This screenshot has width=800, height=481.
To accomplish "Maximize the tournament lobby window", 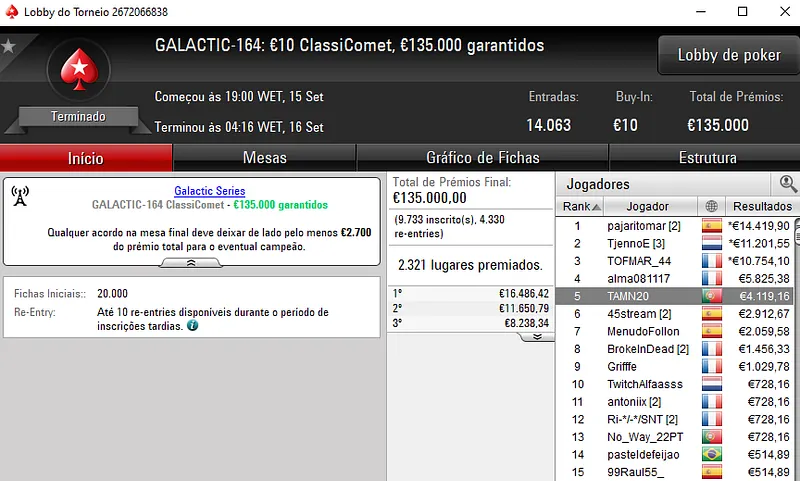I will (742, 12).
